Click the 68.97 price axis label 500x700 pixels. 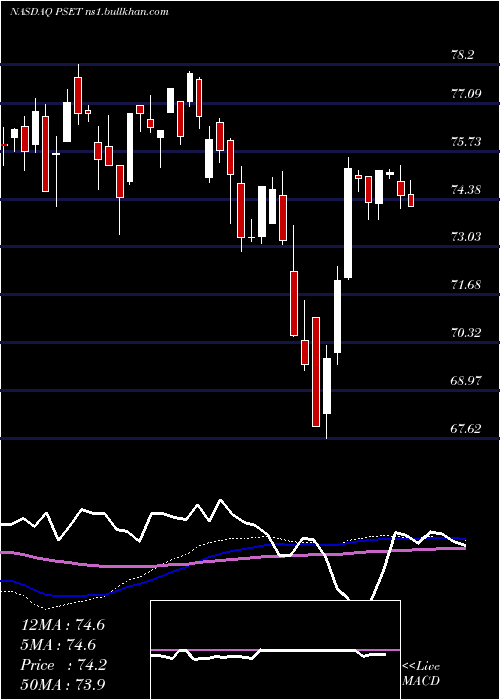(x=467, y=381)
